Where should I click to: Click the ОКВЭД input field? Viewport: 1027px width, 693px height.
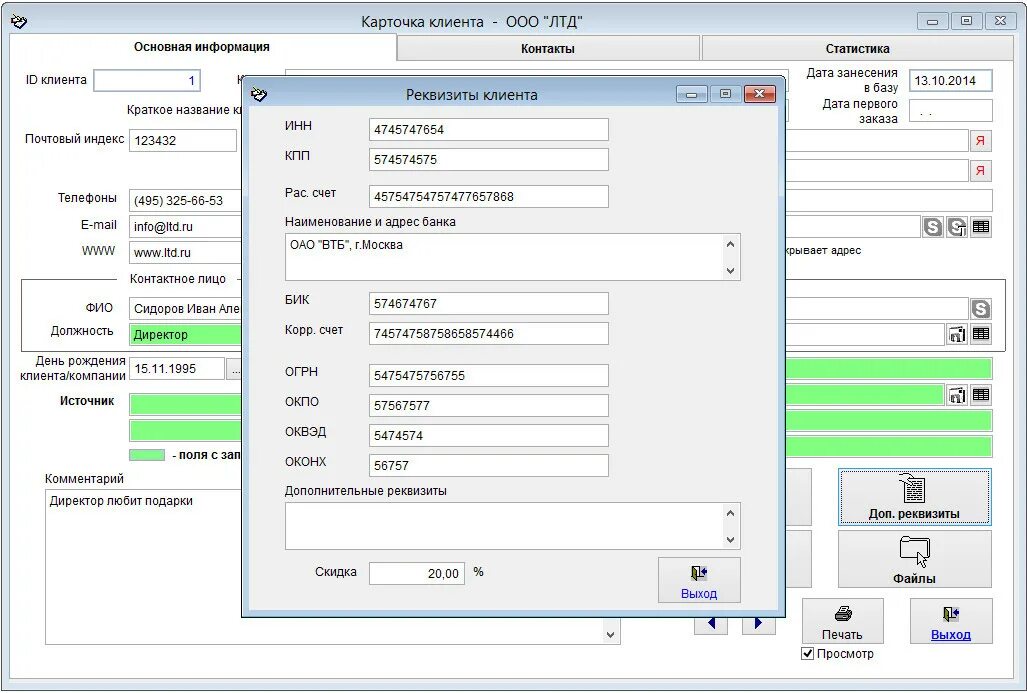pos(489,436)
